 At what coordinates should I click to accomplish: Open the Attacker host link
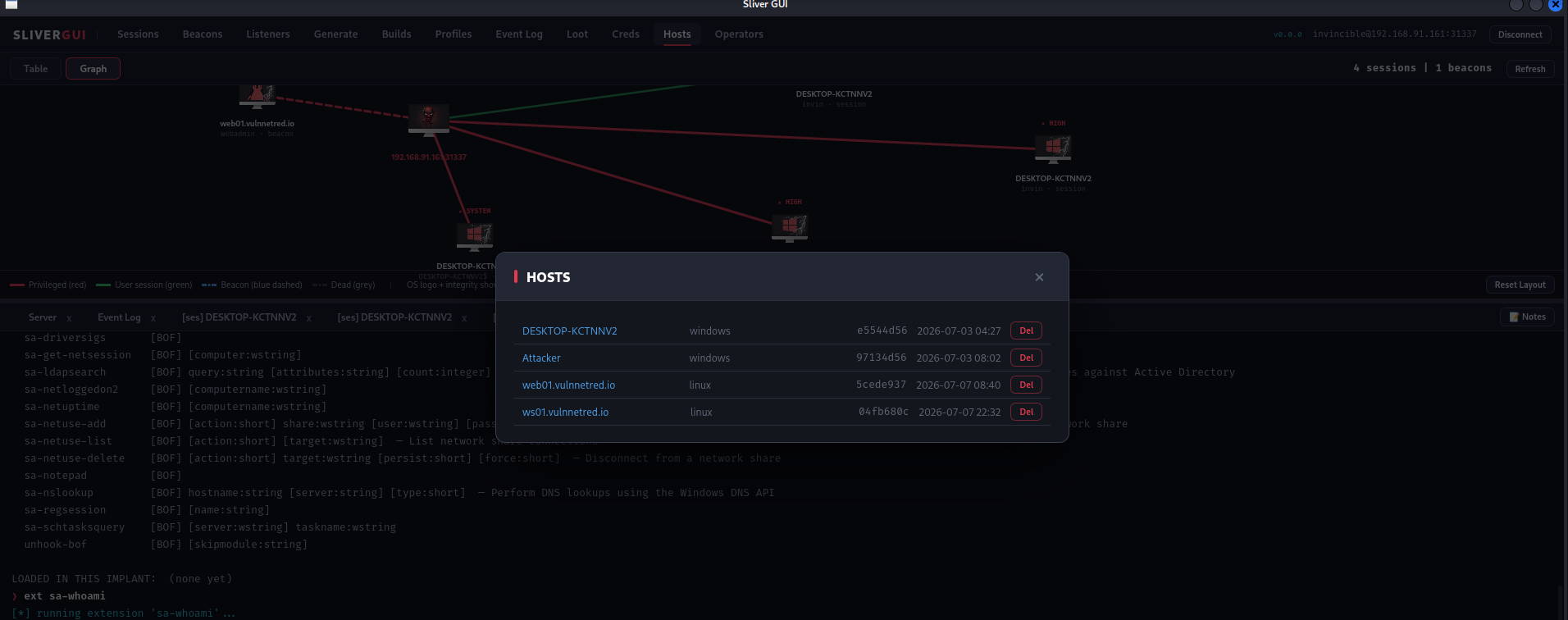541,358
